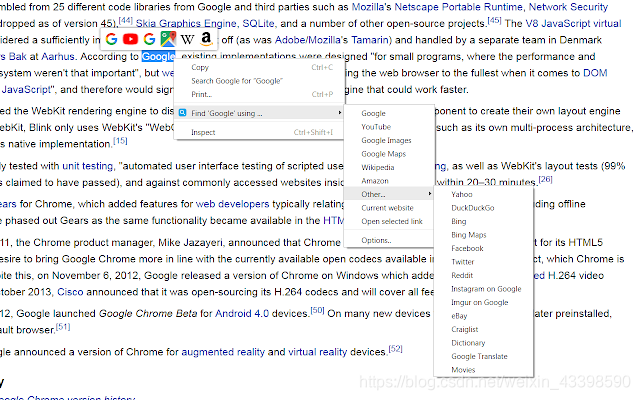Select Facebook in the Other list

click(x=484, y=249)
